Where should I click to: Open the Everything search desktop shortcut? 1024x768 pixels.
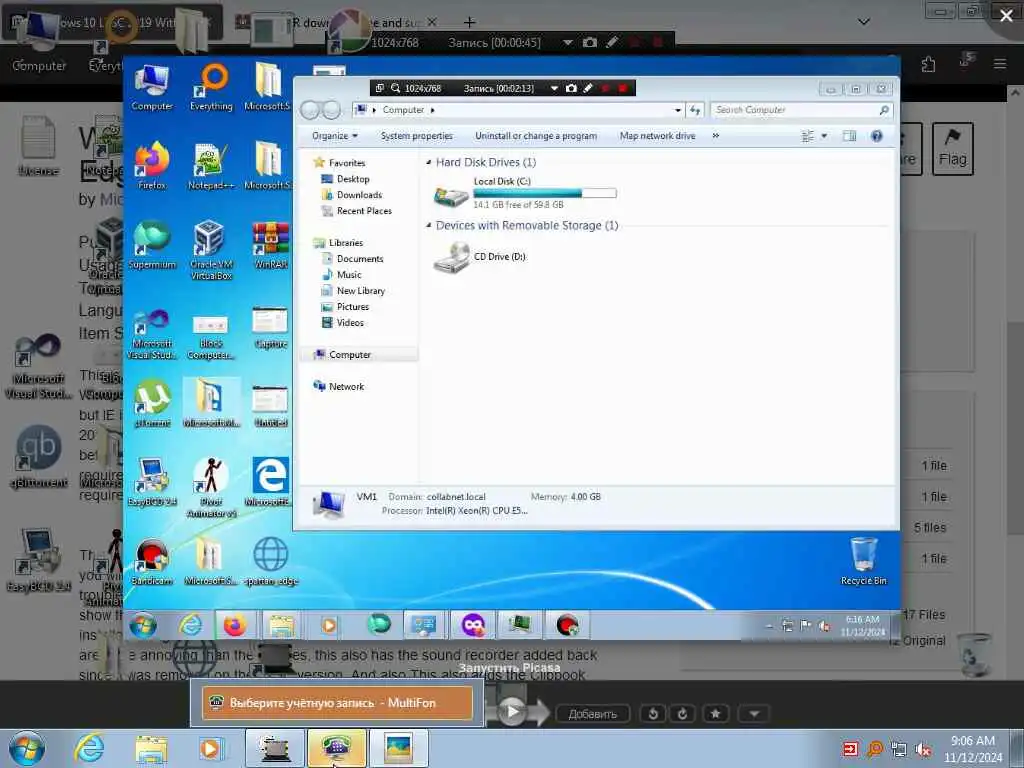coord(211,88)
